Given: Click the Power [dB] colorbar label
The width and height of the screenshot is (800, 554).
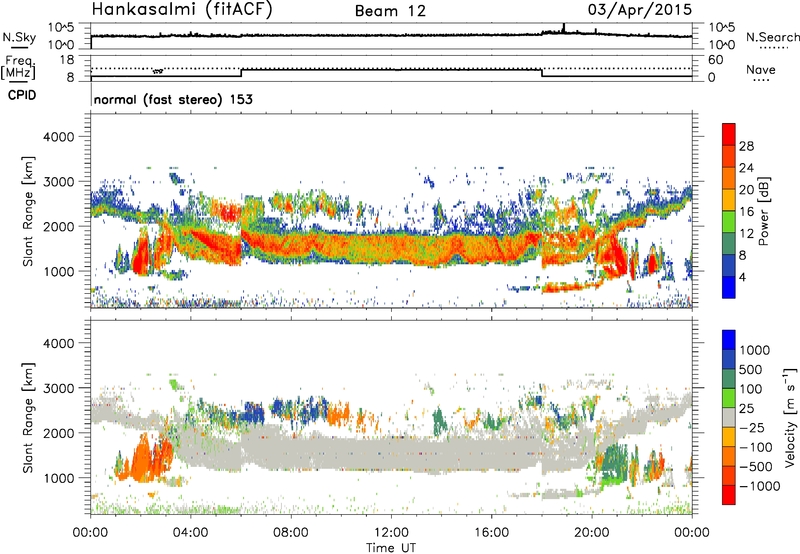Looking at the screenshot, I should [763, 211].
